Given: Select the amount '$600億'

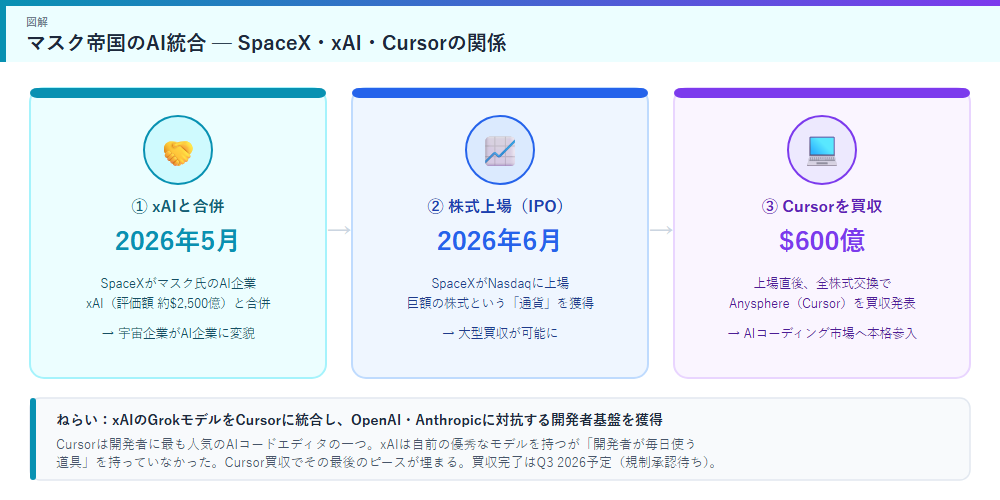Looking at the screenshot, I should point(822,240).
